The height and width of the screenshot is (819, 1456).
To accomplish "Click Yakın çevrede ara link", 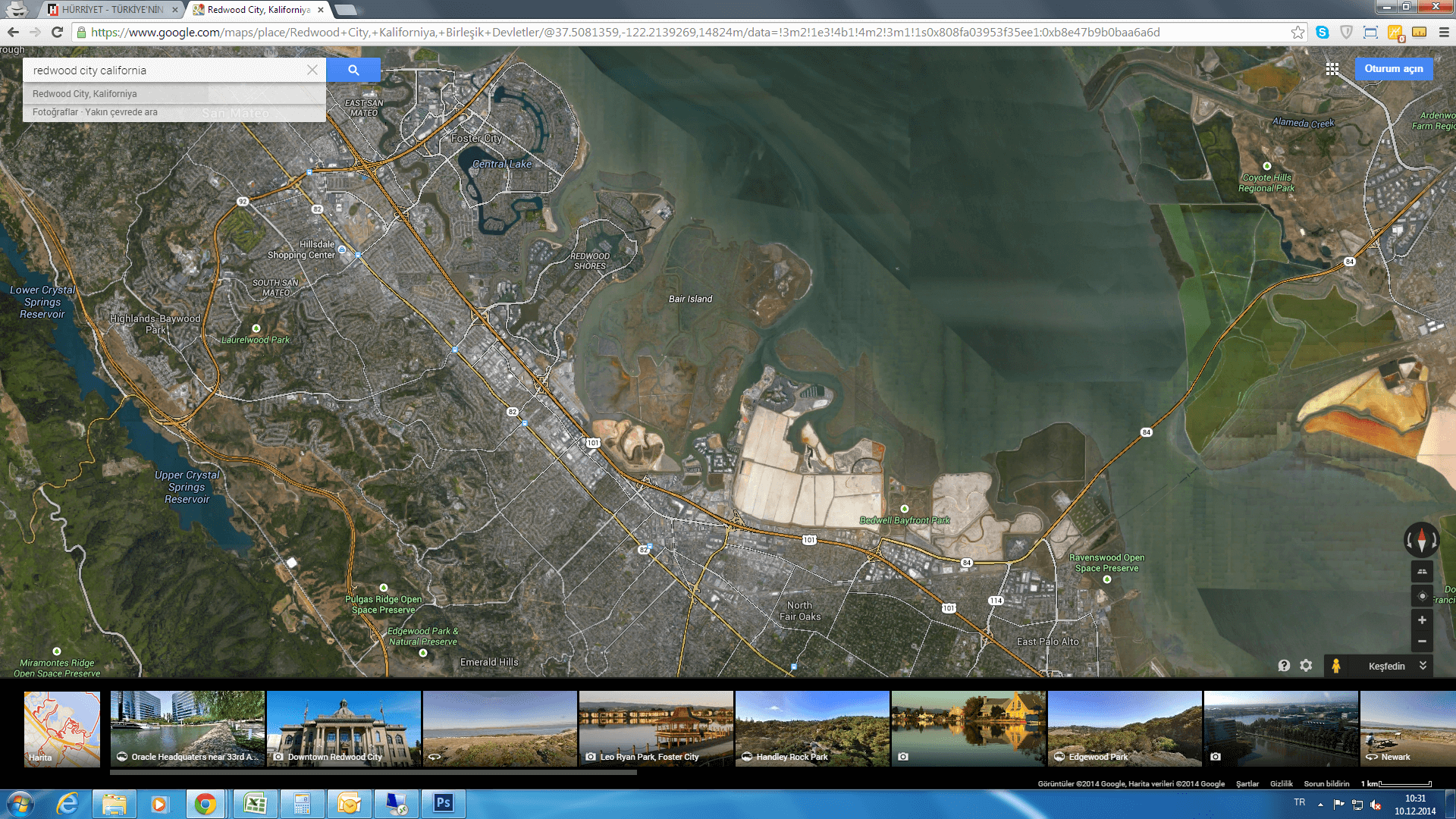I will [121, 112].
